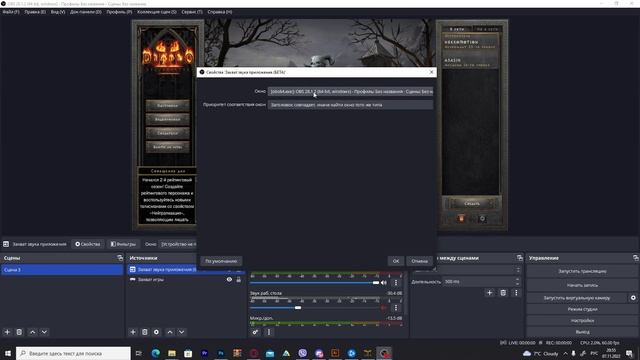
Task: Click Режим студии button
Action: pyautogui.click(x=582, y=309)
